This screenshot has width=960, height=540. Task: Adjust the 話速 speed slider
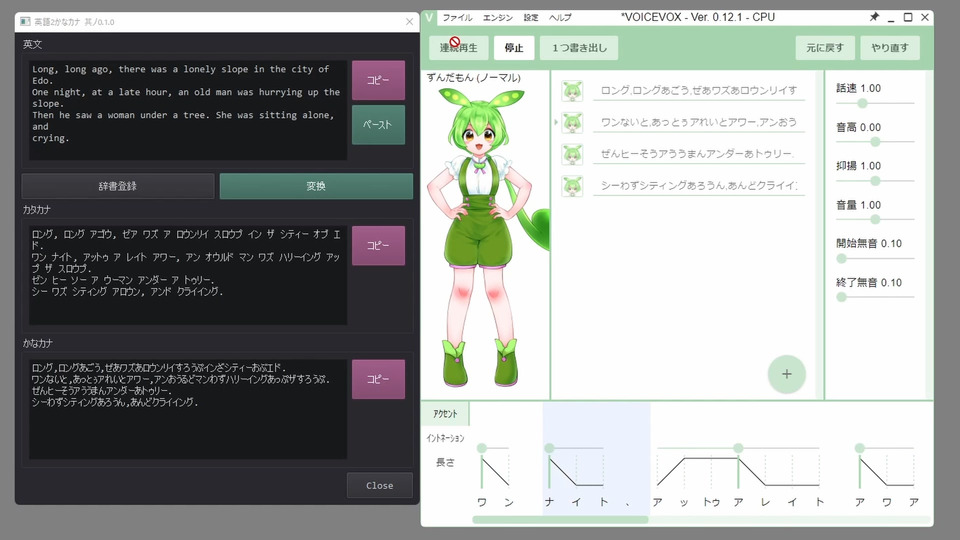pyautogui.click(x=862, y=103)
